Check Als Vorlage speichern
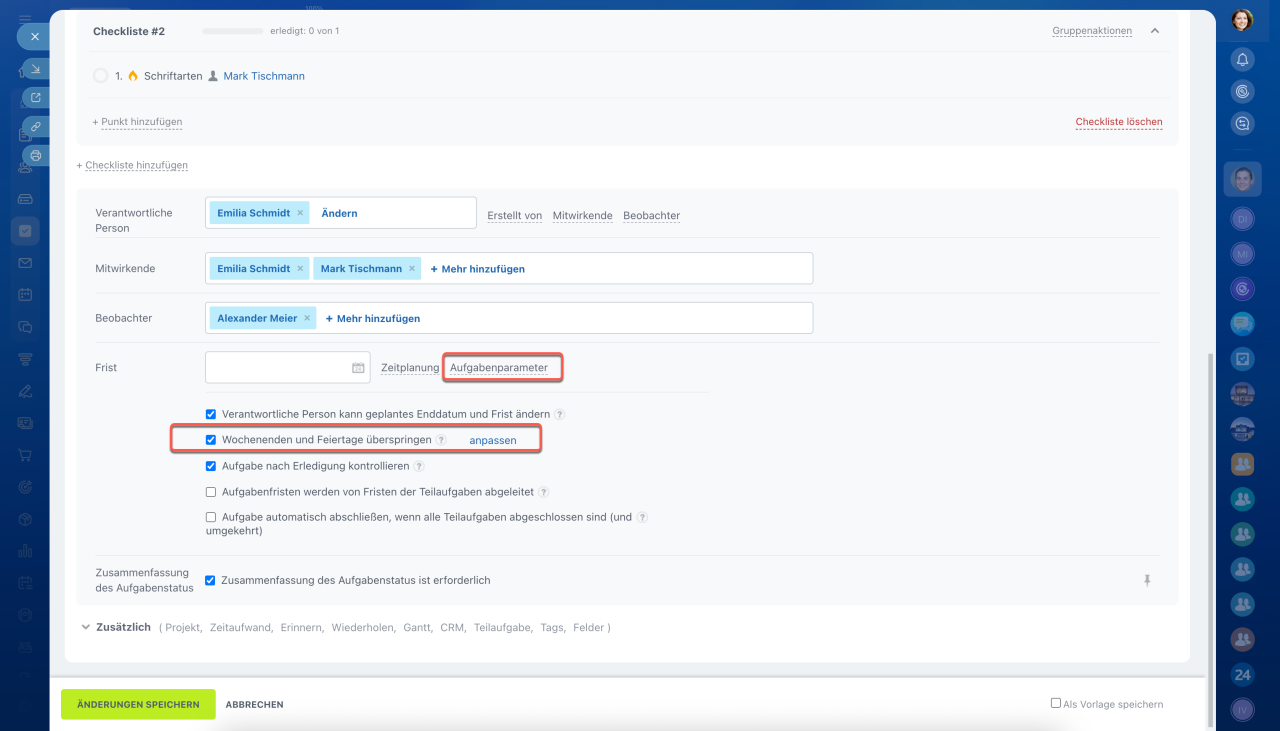1280x731 pixels. 1055,703
